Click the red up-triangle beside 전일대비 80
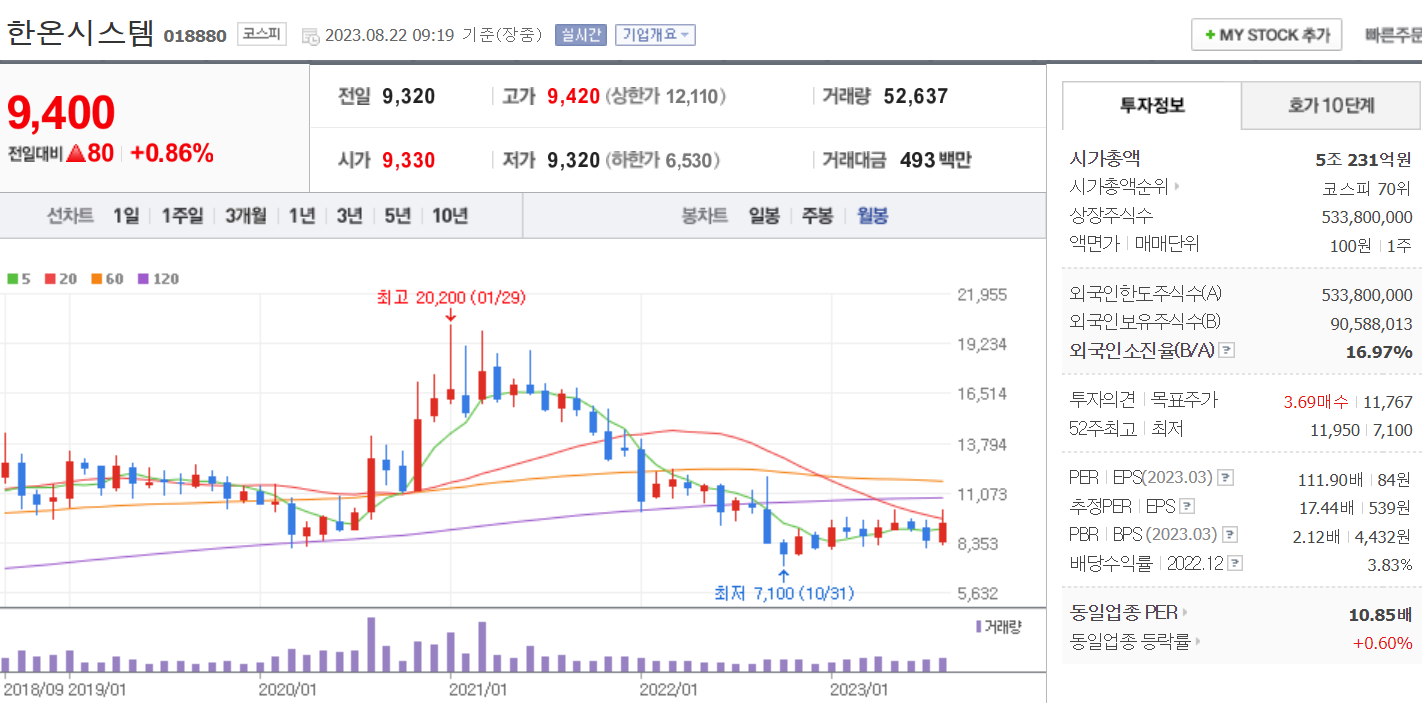The height and width of the screenshot is (703, 1422). click(74, 154)
